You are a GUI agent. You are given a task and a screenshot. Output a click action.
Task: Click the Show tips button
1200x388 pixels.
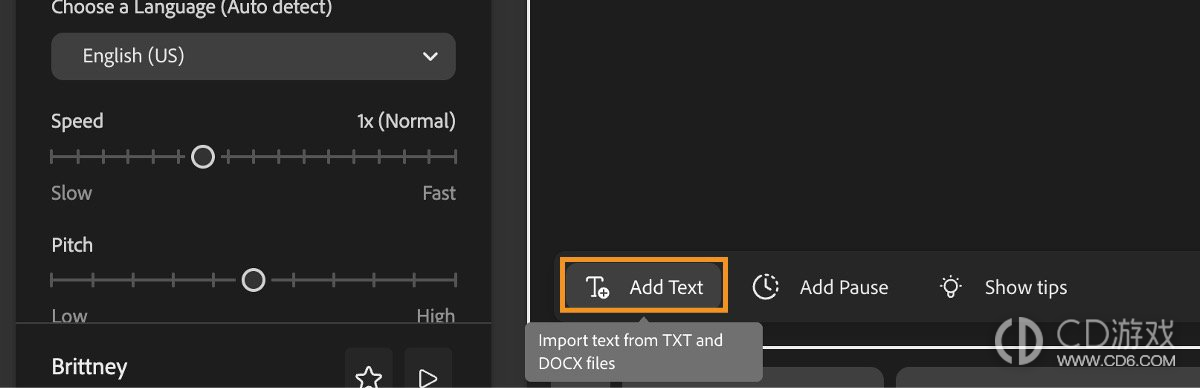[1004, 287]
